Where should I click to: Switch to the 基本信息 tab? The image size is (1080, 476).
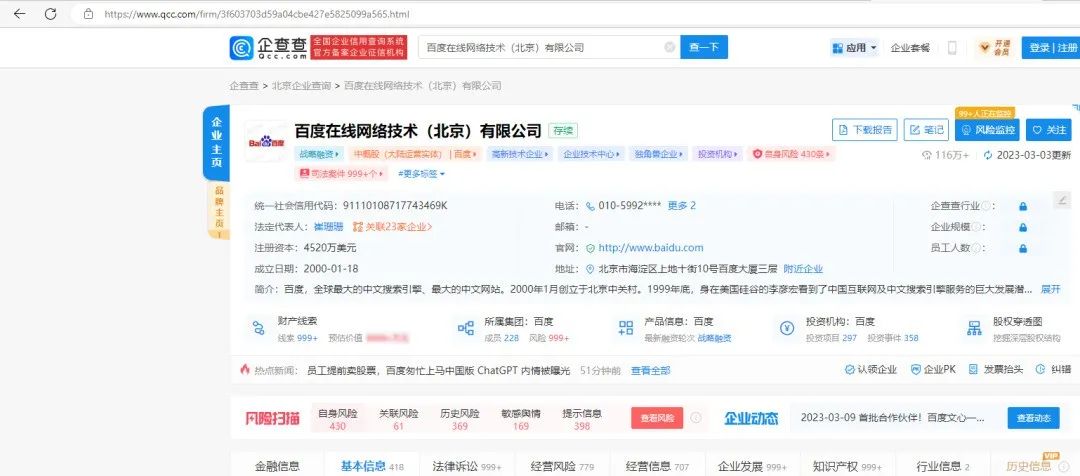(x=372, y=466)
